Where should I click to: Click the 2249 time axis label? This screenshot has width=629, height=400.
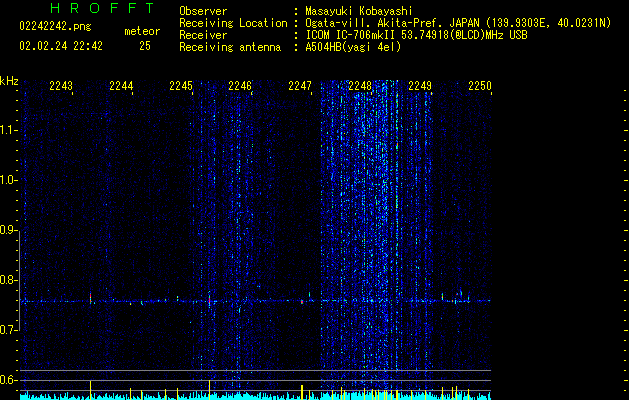[420, 86]
